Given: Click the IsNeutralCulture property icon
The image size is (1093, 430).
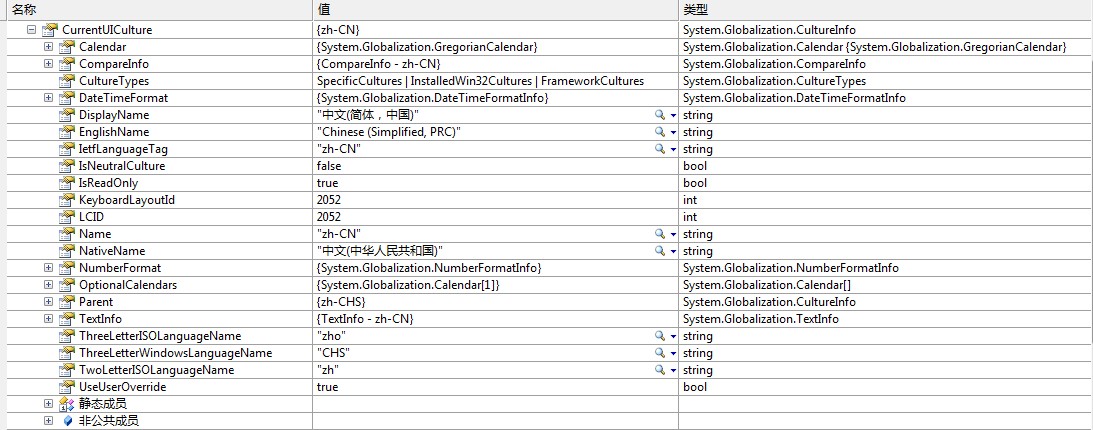Looking at the screenshot, I should point(66,166).
